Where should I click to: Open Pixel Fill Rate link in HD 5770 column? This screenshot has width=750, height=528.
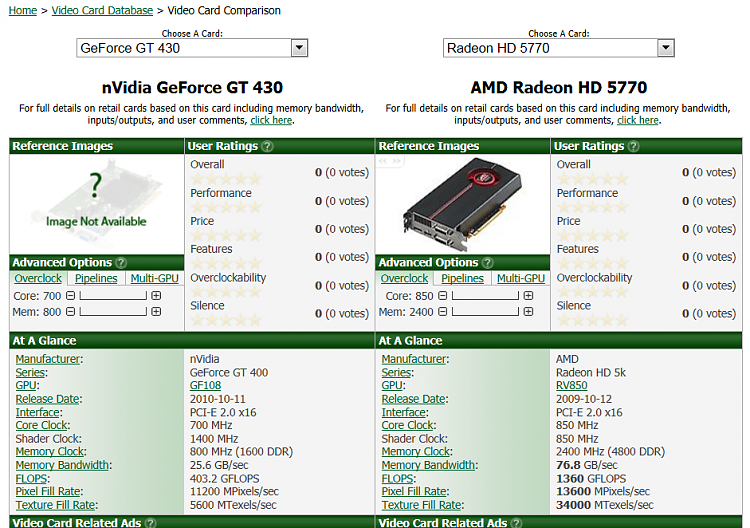click(414, 491)
